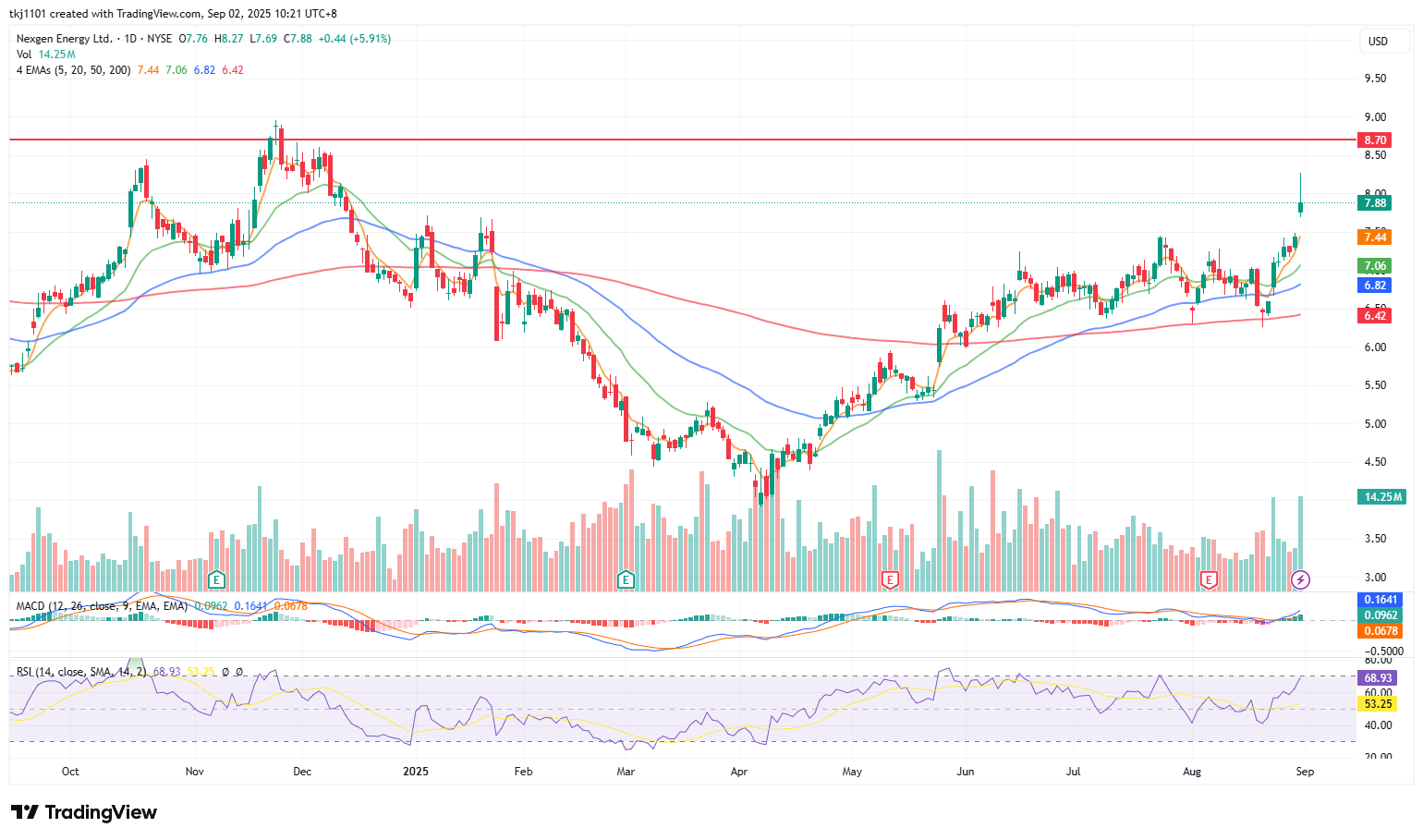The image size is (1423, 840).
Task: Click the blue 0.1641 MACD value label
Action: click(x=1381, y=600)
